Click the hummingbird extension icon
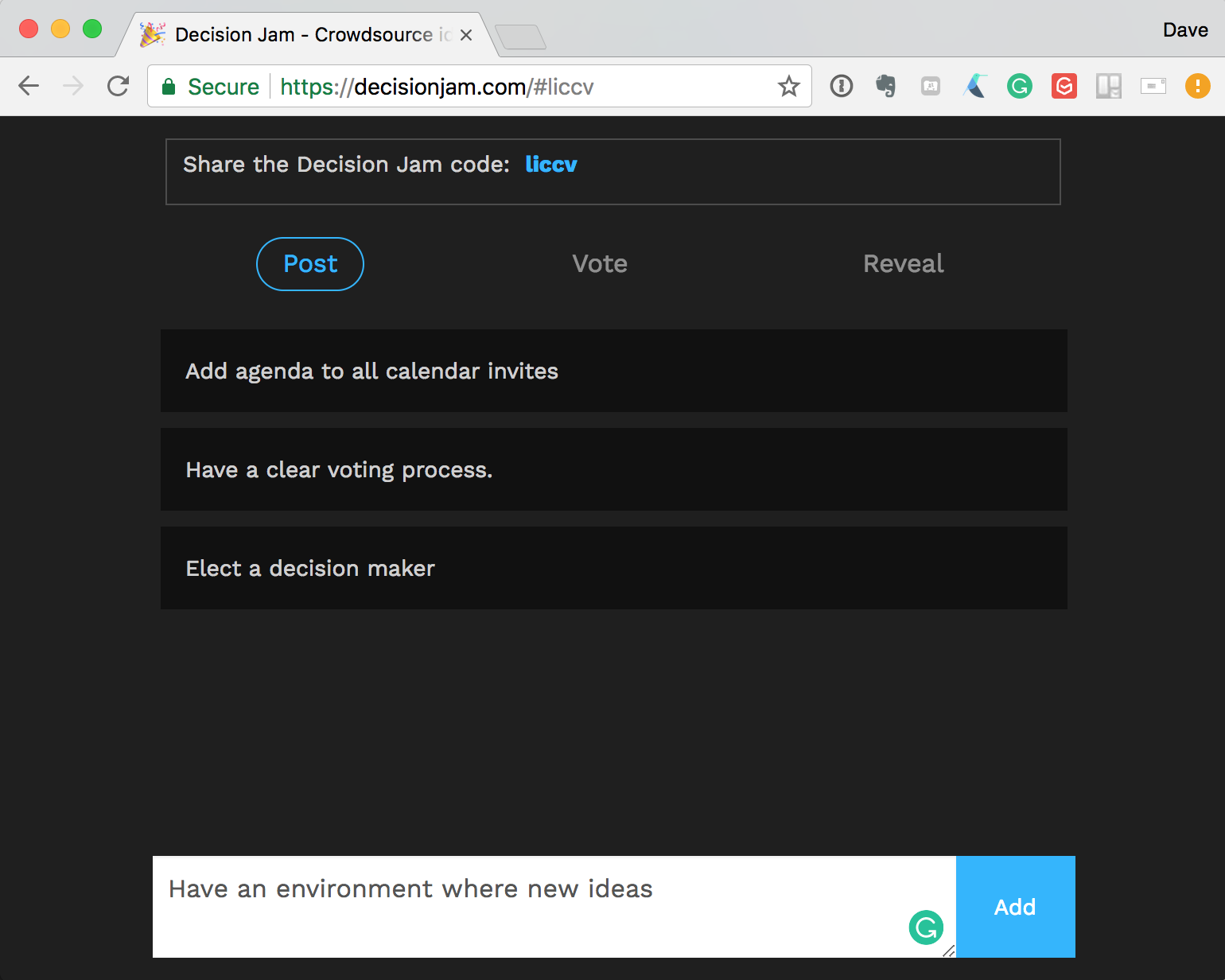Image resolution: width=1225 pixels, height=980 pixels. coord(975,86)
